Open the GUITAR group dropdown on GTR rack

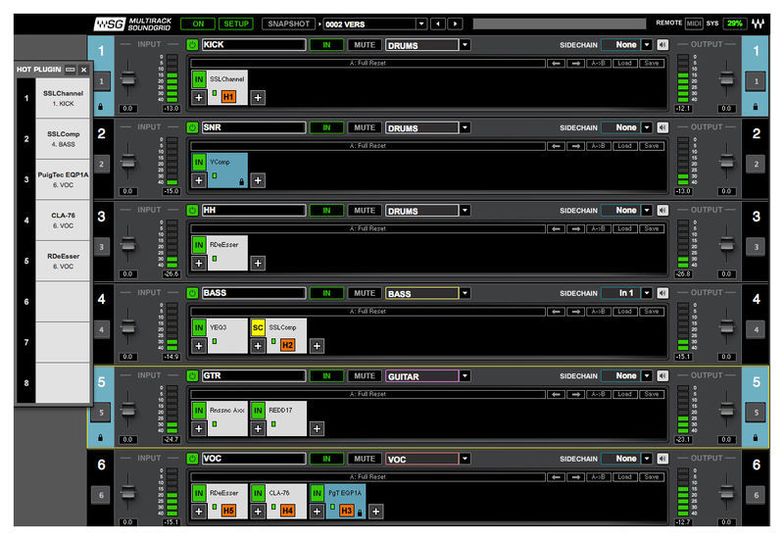pos(465,376)
